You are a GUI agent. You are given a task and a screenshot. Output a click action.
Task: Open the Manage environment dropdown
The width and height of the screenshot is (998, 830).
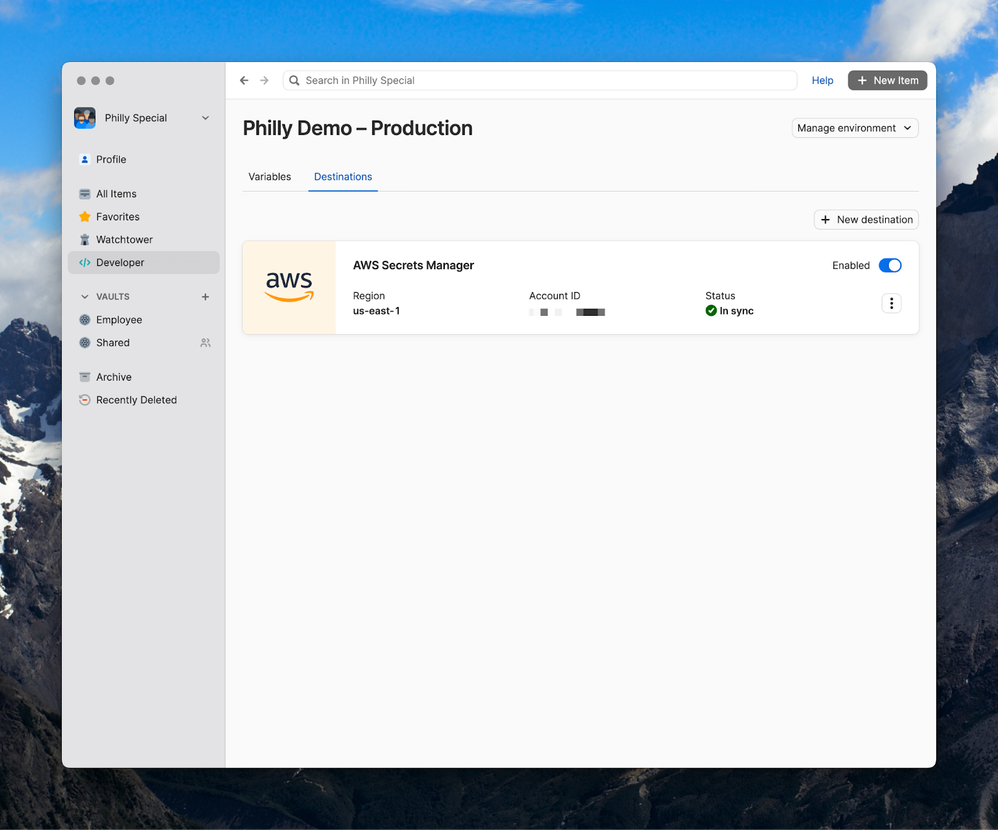[854, 128]
